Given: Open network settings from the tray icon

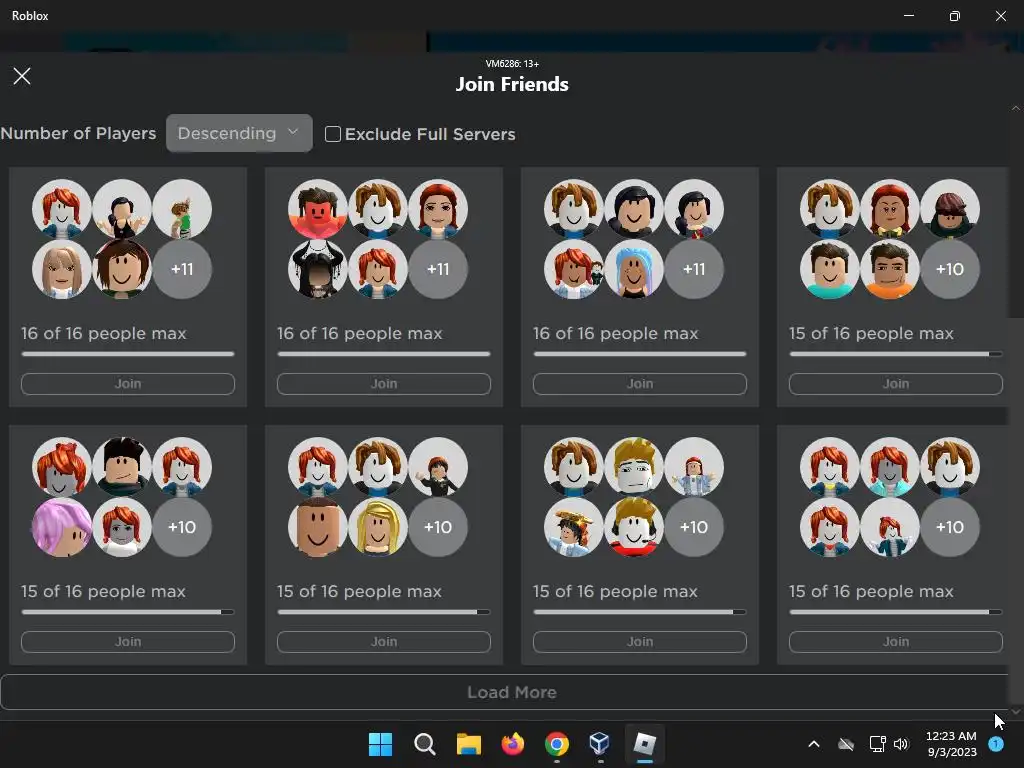Looking at the screenshot, I should click(877, 744).
